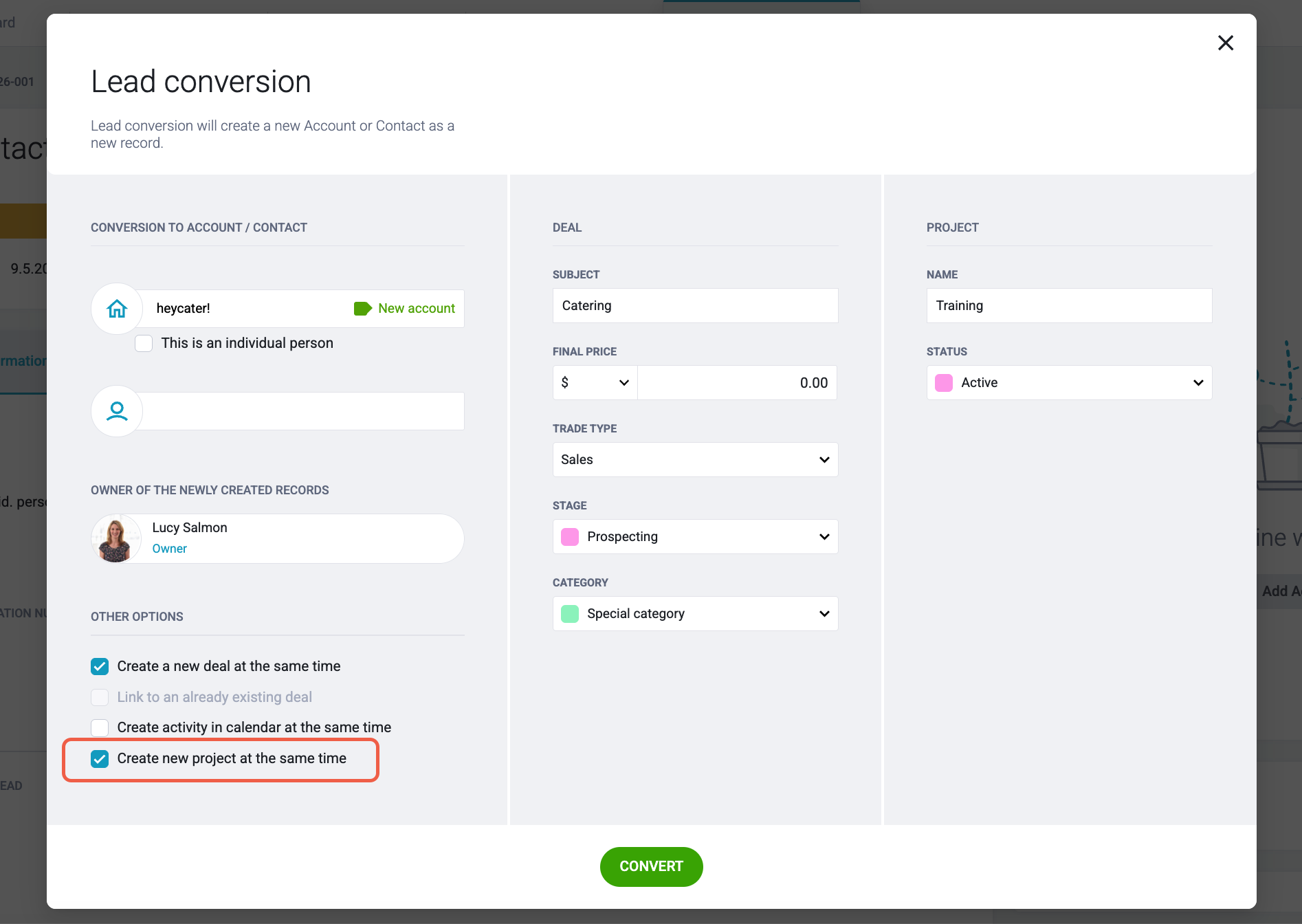Check 'This is an individual person'
The height and width of the screenshot is (924, 1302).
tap(144, 343)
